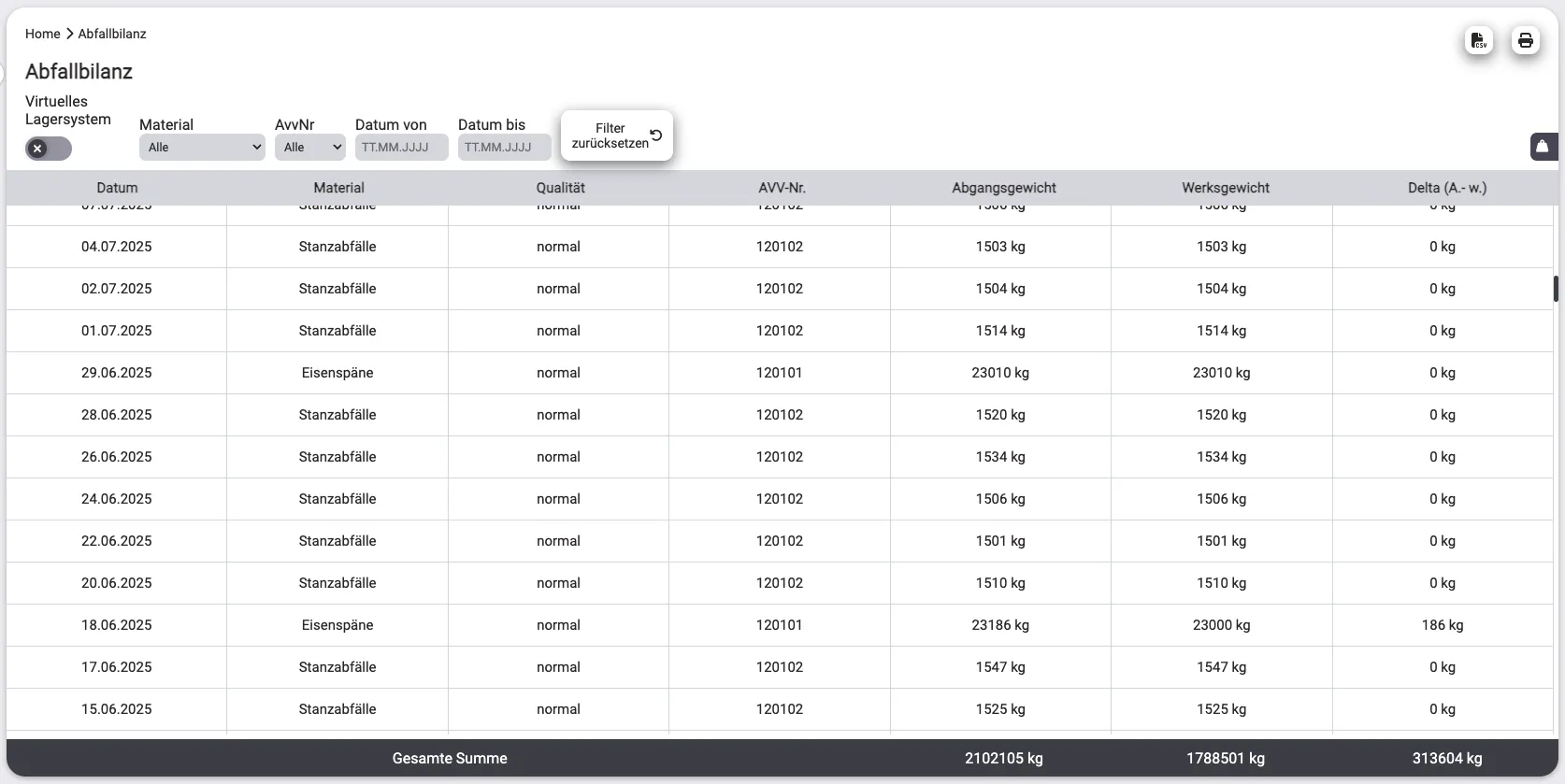Open the Material dropdown

pos(202,148)
